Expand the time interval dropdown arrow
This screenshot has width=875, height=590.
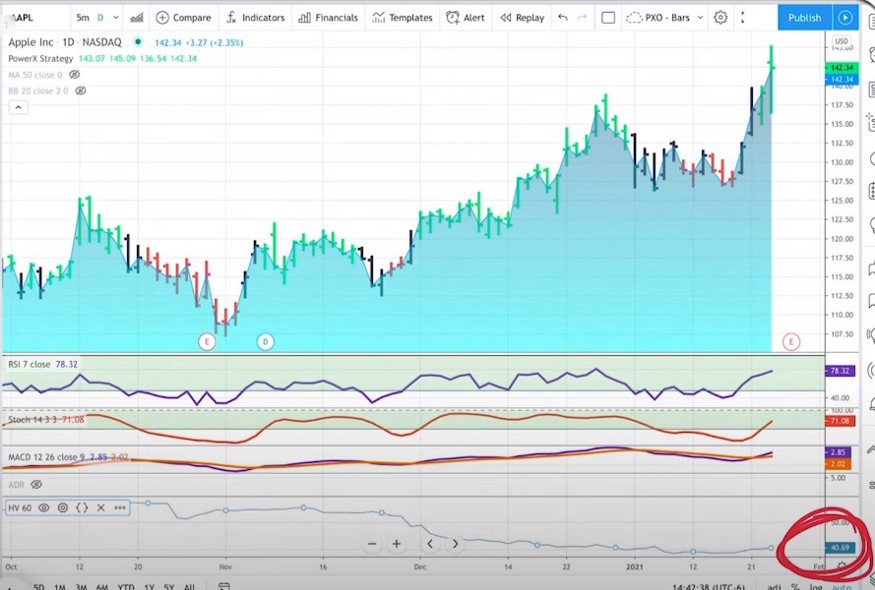[116, 18]
